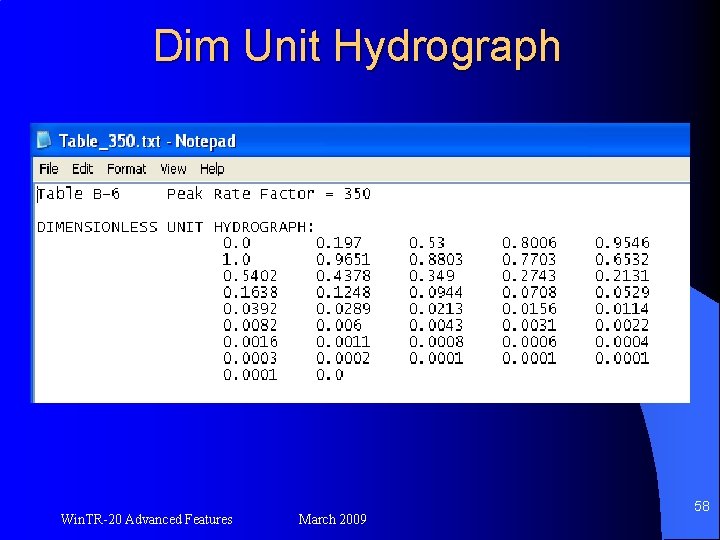The height and width of the screenshot is (540, 720).
Task: Click the footer text WinTR-20 Advanced Features
Action: pyautogui.click(x=146, y=519)
